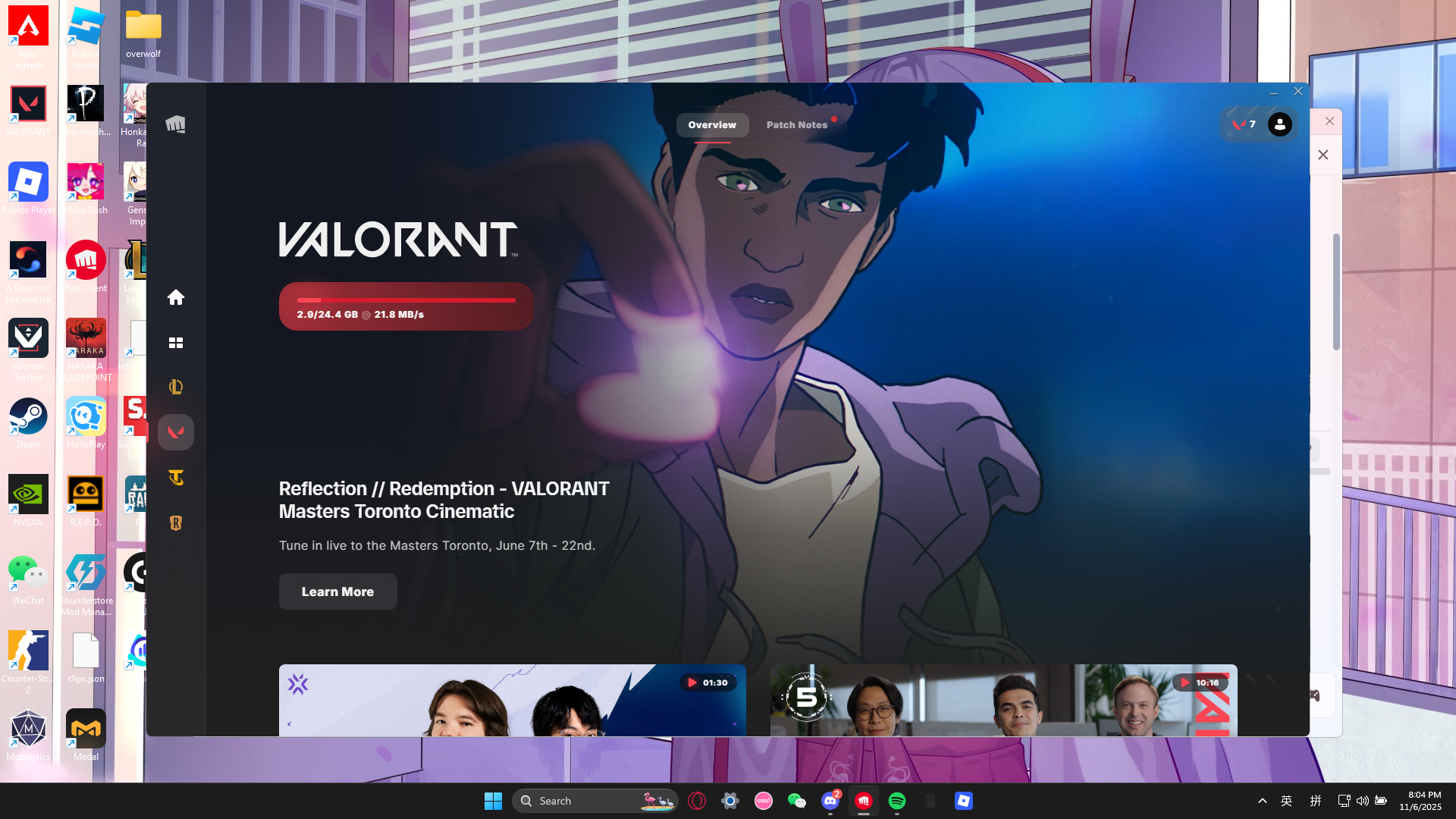The height and width of the screenshot is (819, 1456).
Task: Switch to the Overview tab
Action: tap(711, 125)
